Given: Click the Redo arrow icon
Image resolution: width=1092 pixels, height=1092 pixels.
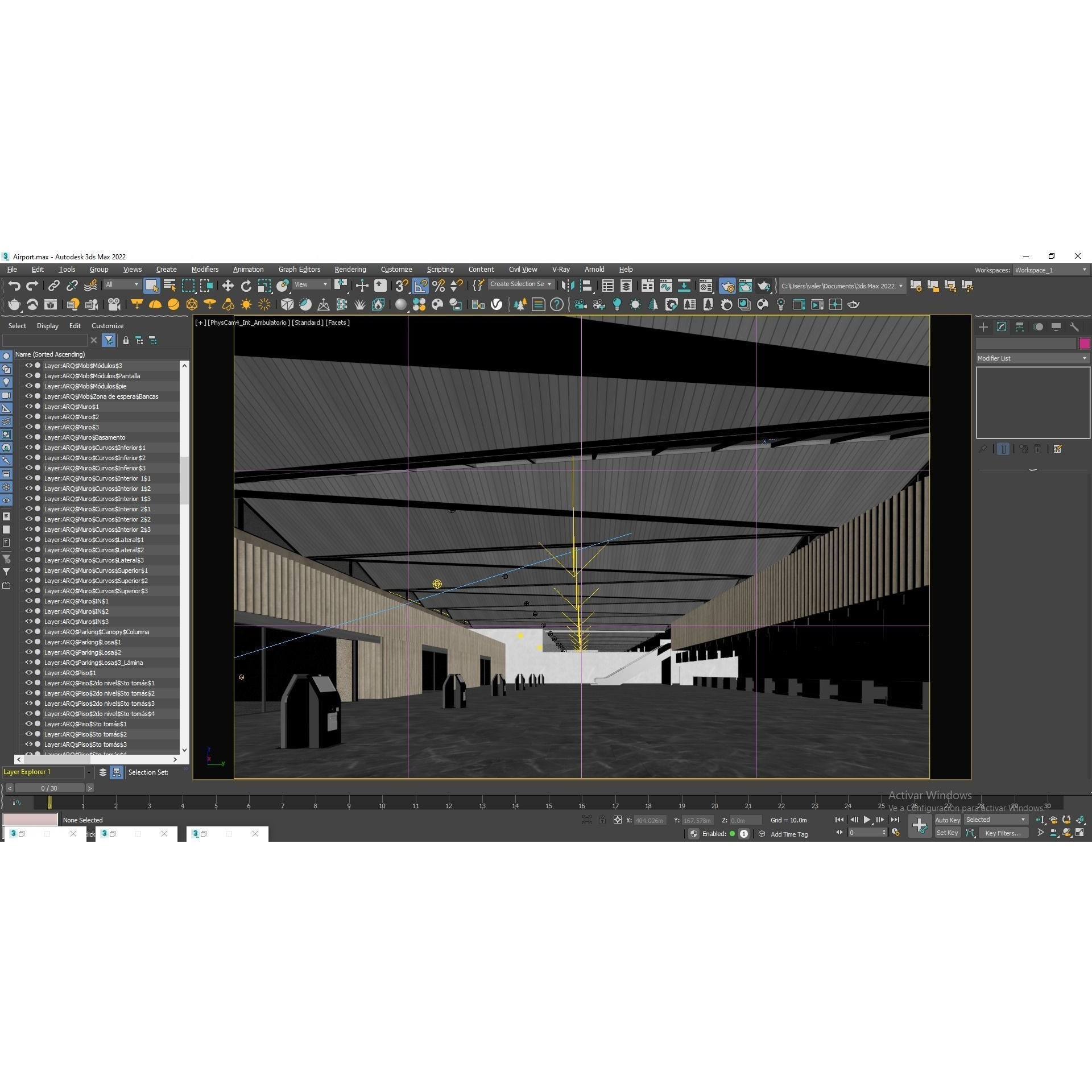Looking at the screenshot, I should [x=32, y=286].
